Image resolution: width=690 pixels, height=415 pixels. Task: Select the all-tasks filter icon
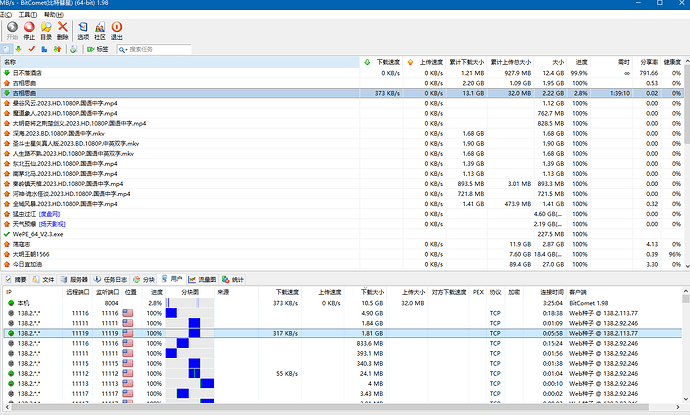click(x=6, y=49)
